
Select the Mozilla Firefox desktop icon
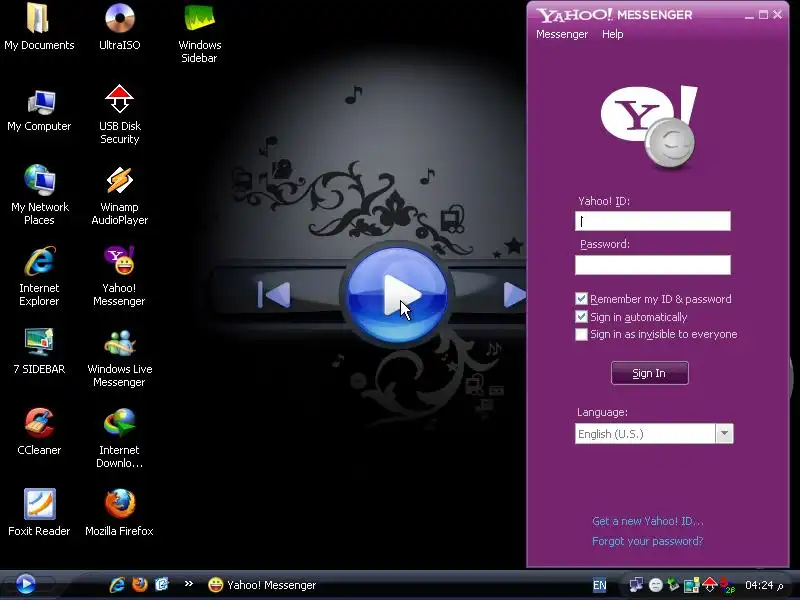pyautogui.click(x=119, y=512)
